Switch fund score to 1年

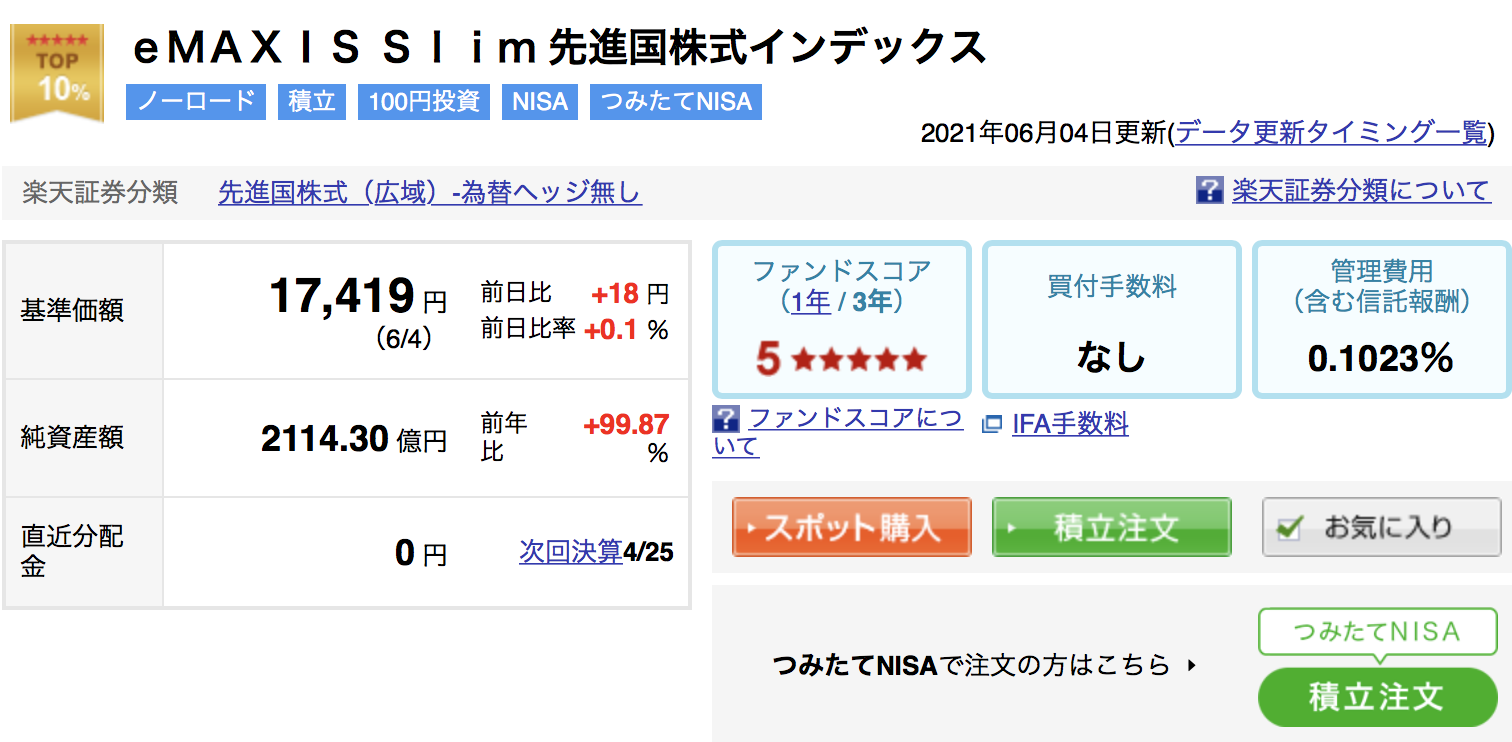[811, 302]
